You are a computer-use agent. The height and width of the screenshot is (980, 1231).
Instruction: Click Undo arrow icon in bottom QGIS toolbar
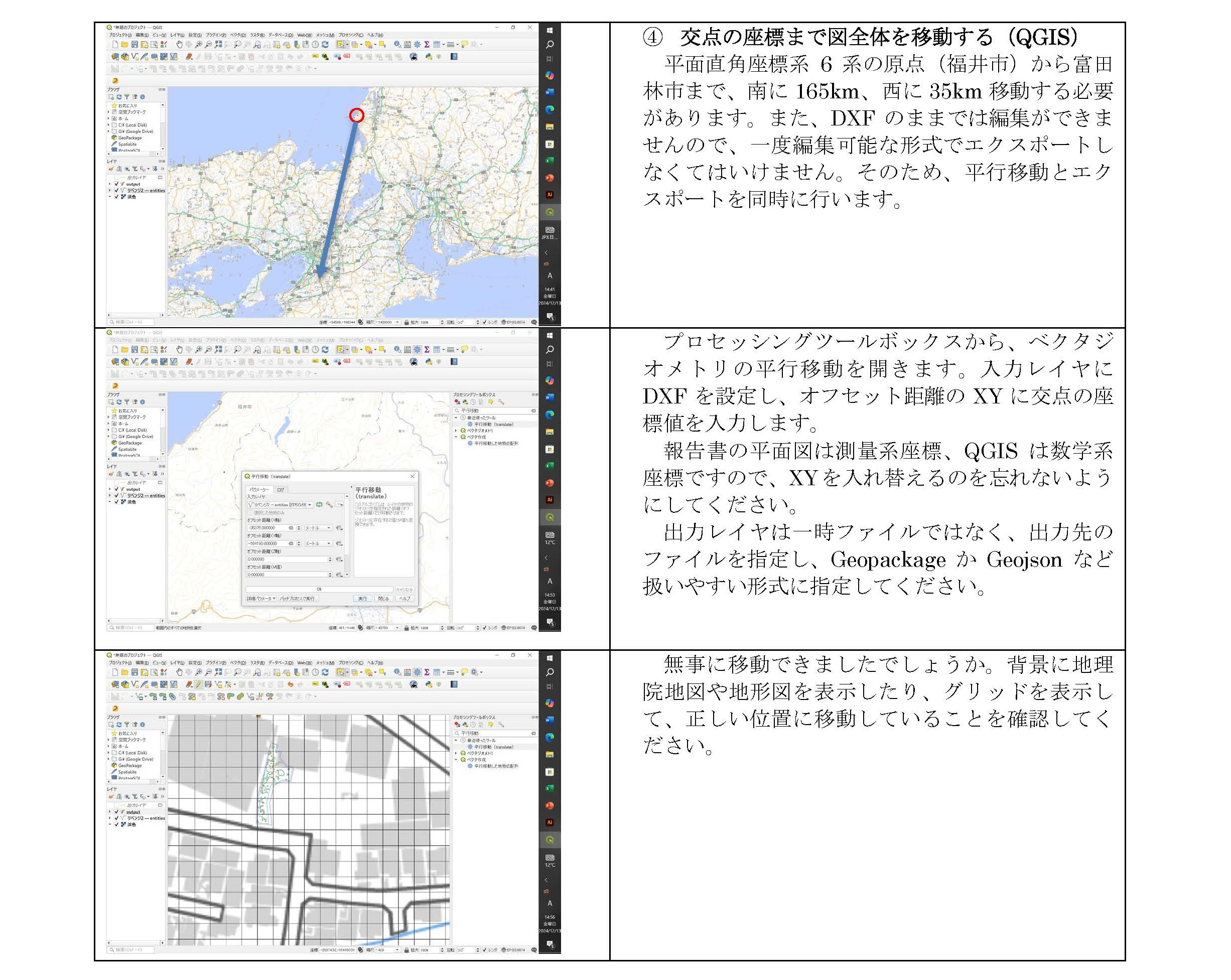click(x=290, y=684)
